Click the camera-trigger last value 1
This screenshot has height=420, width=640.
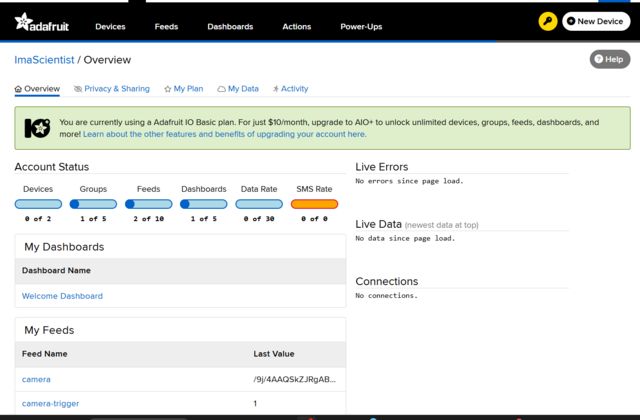pyautogui.click(x=255, y=403)
